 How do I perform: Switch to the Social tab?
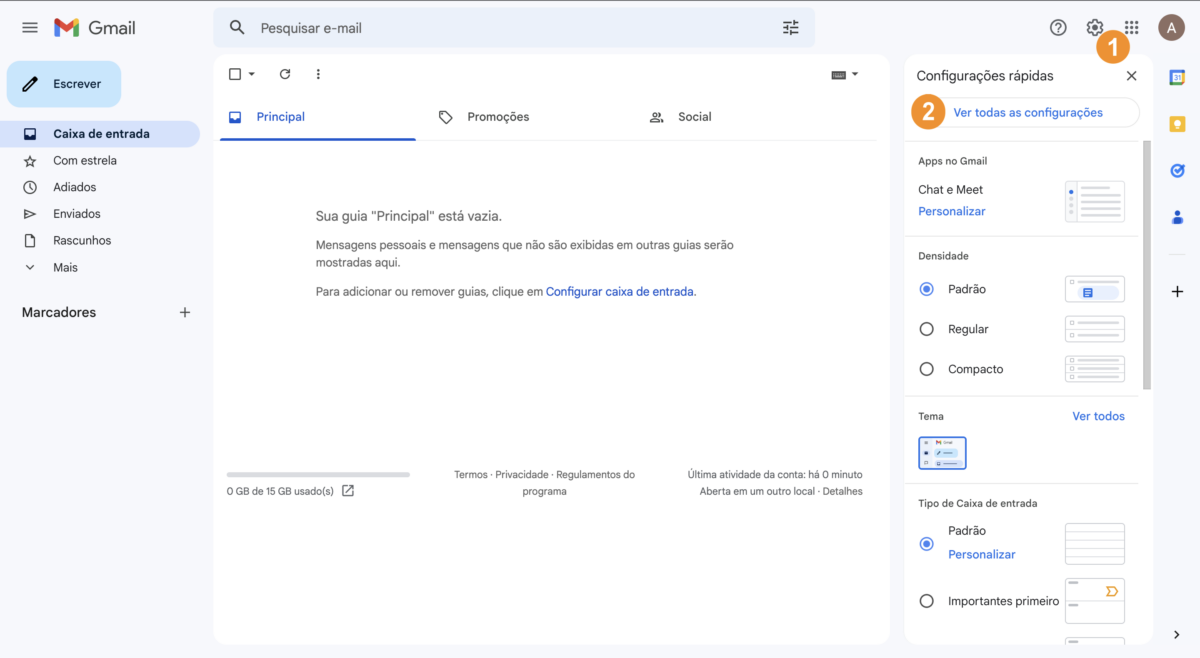click(694, 117)
